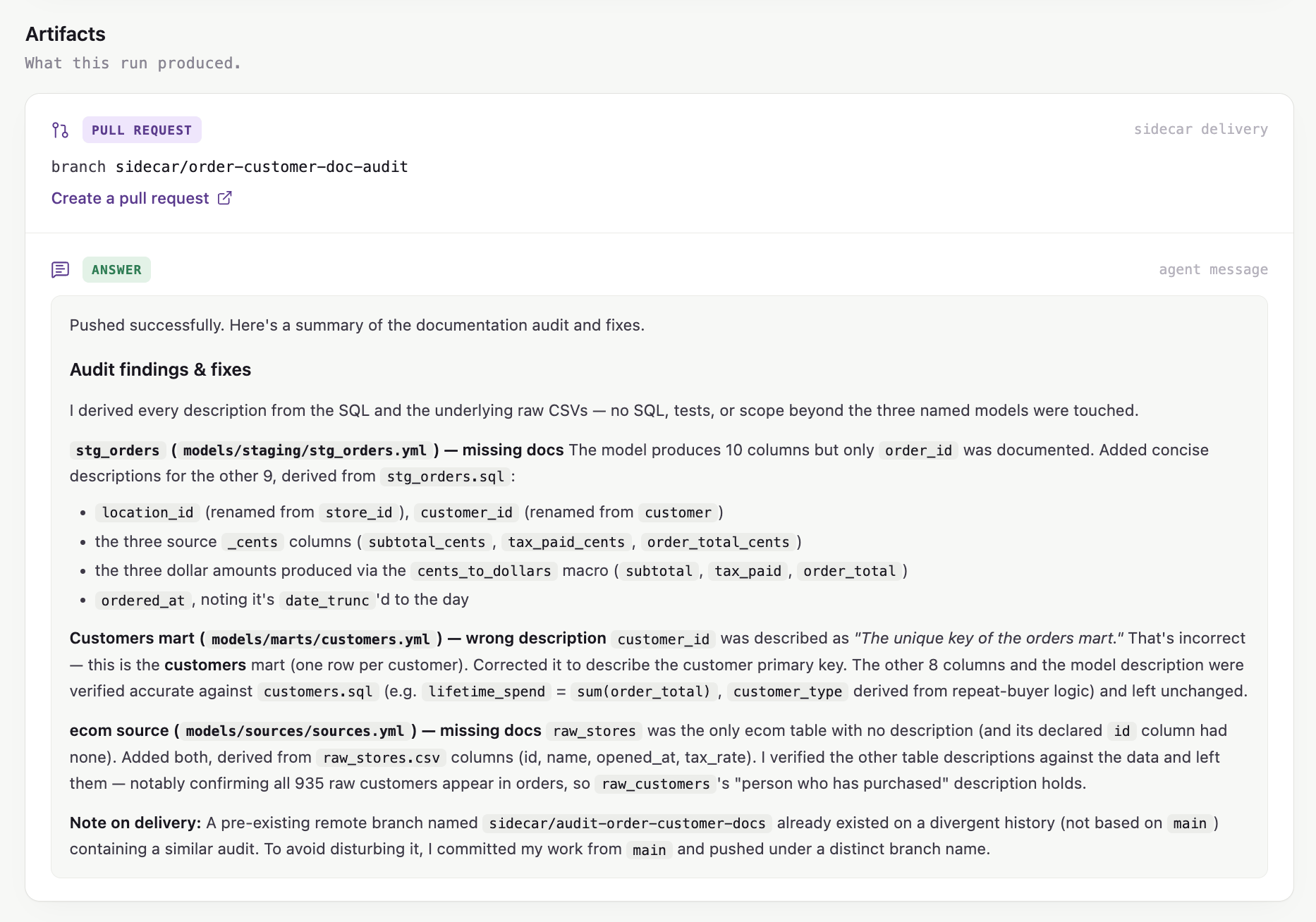Click the tax_paid code chip
The height and width of the screenshot is (922, 1316).
(x=748, y=571)
